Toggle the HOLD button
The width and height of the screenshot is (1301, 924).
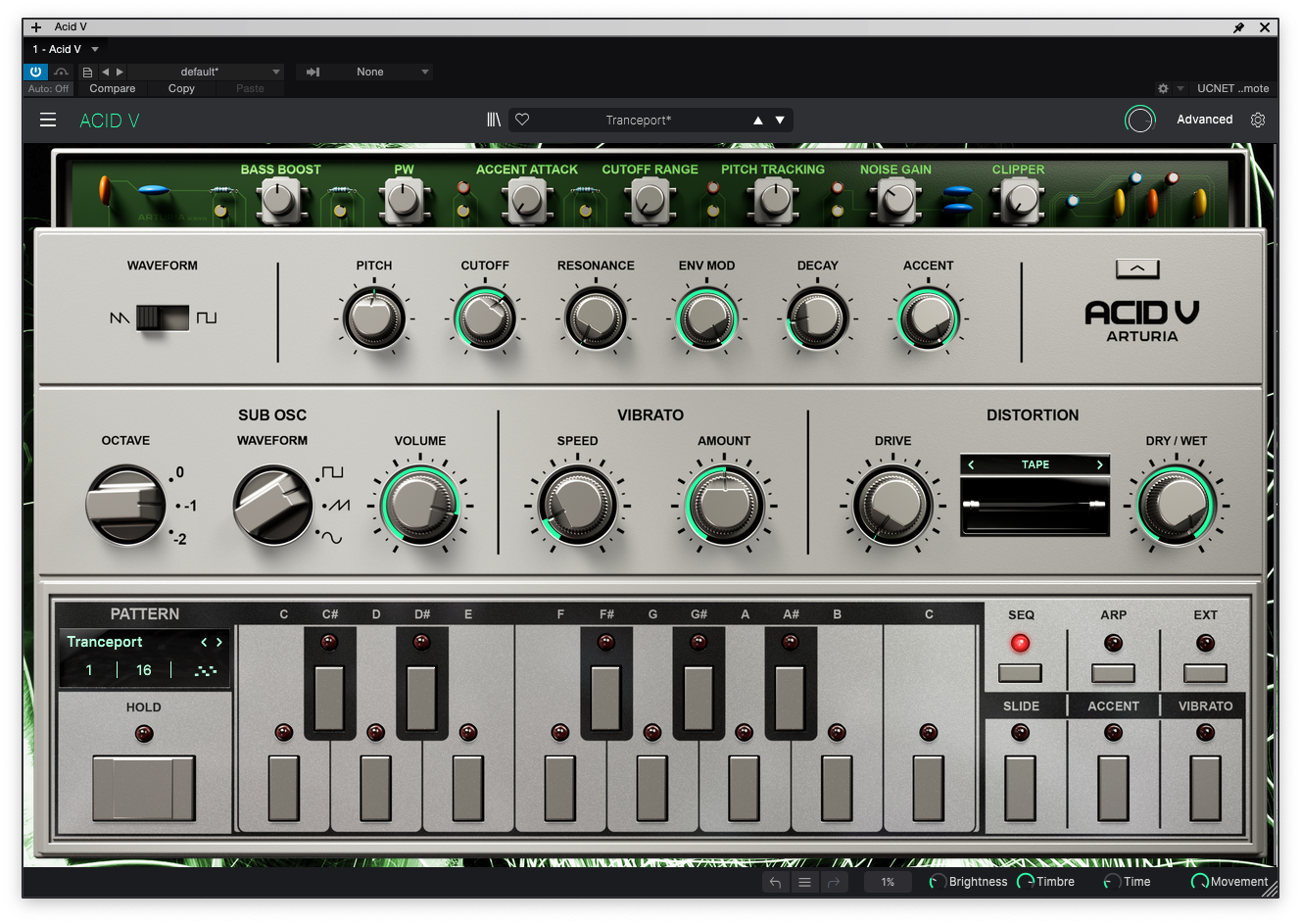point(144,788)
